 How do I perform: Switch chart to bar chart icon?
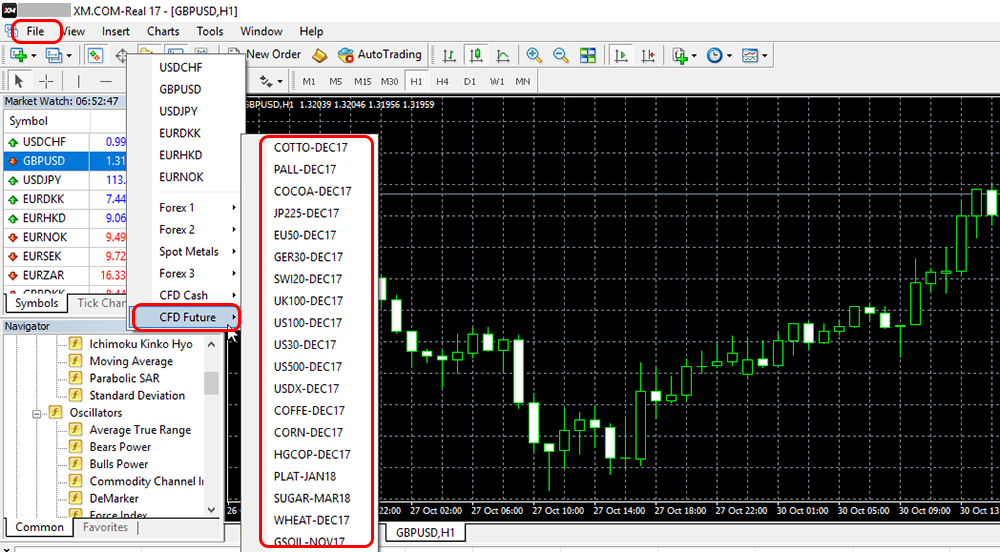click(449, 55)
